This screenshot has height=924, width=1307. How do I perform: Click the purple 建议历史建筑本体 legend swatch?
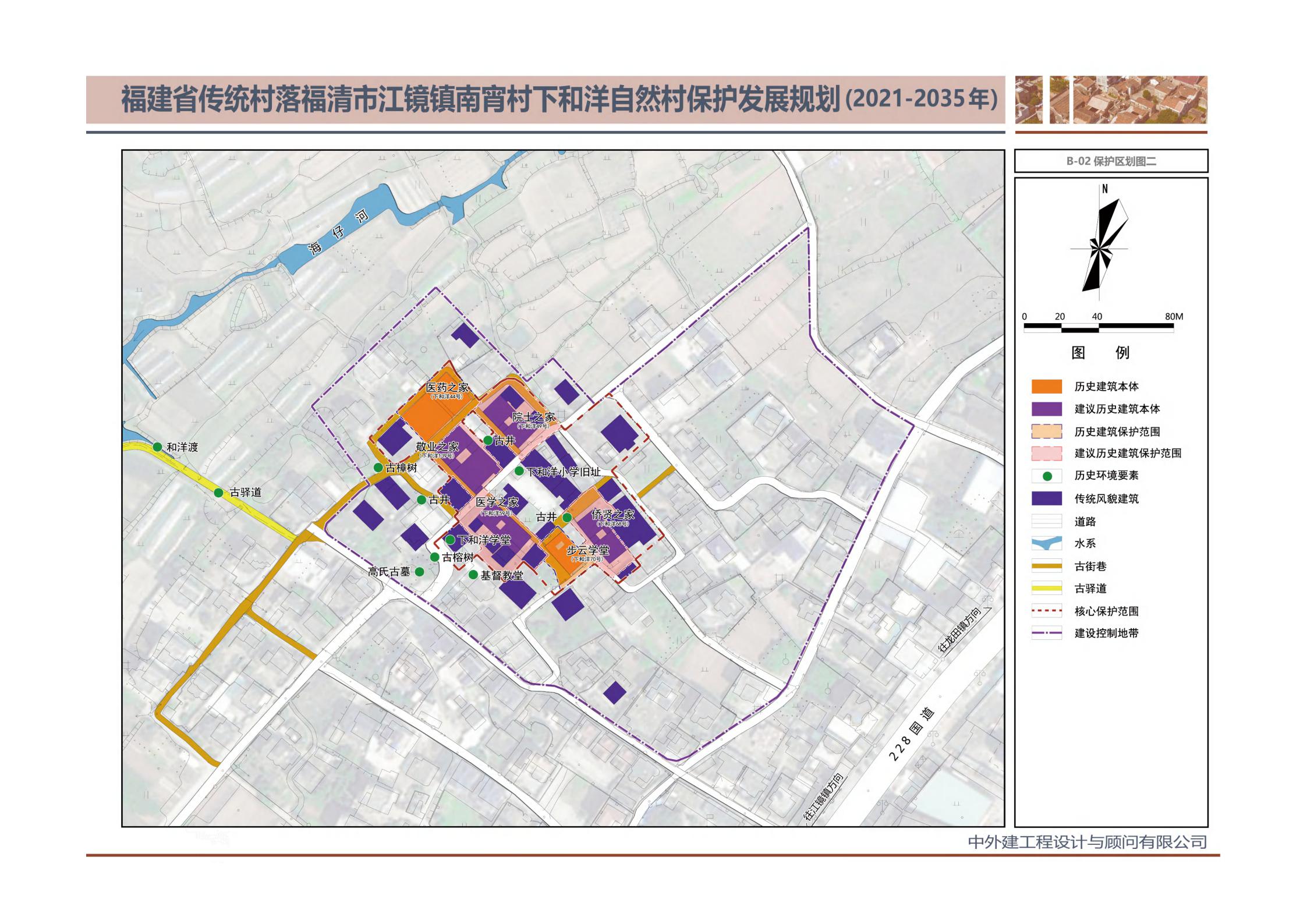1046,409
